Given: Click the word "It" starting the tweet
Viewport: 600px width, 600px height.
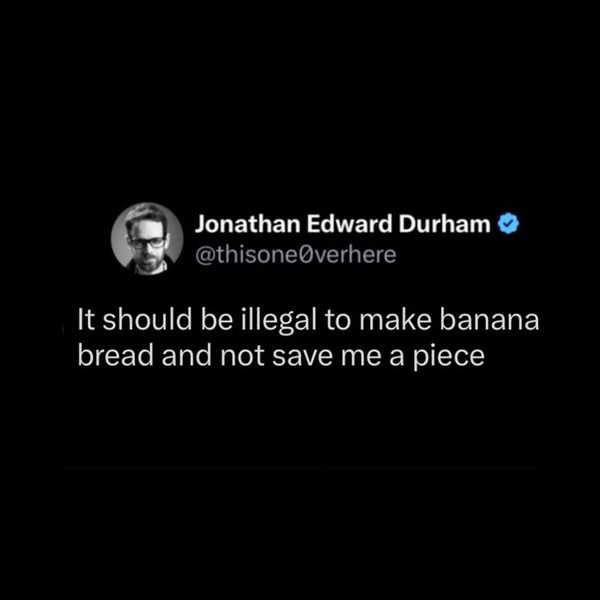Looking at the screenshot, I should point(86,321).
